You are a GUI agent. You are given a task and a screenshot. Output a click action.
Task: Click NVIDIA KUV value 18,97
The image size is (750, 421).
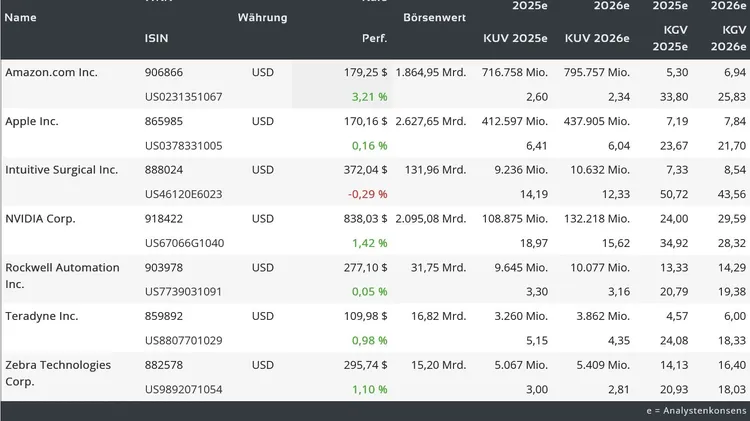tap(534, 243)
